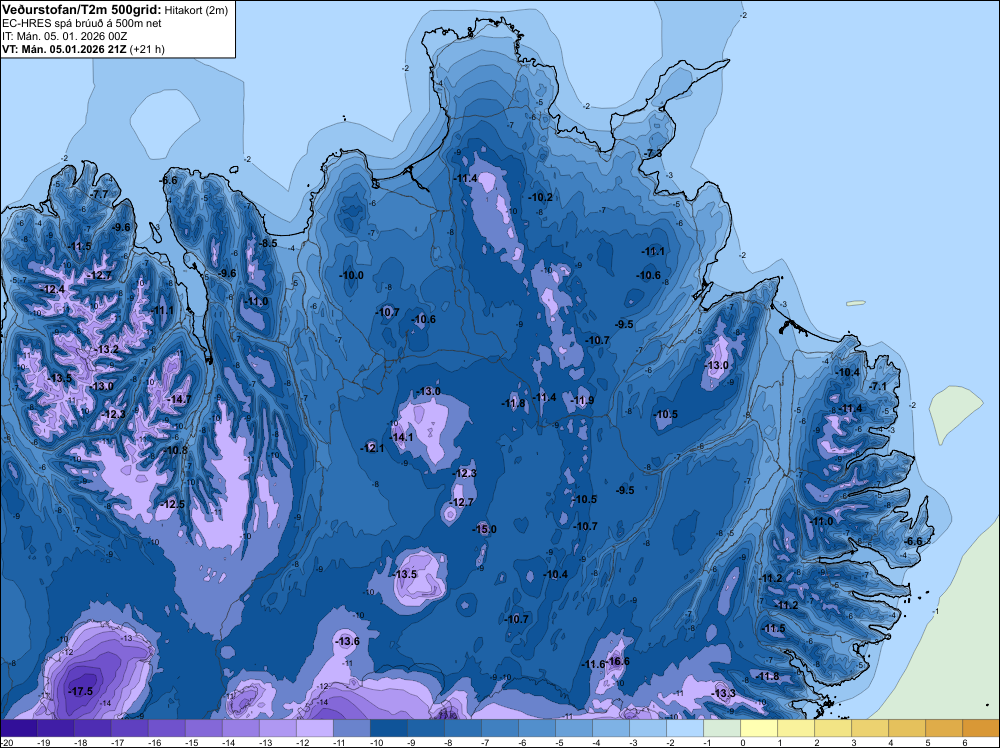This screenshot has height=748, width=1000.
Task: Select the 0 yellow legend swatch
Action: click(x=759, y=728)
